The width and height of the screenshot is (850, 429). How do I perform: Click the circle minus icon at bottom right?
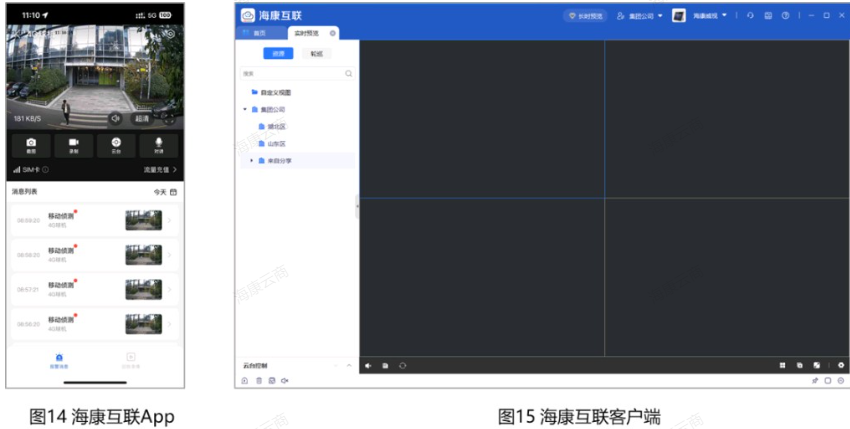click(841, 381)
